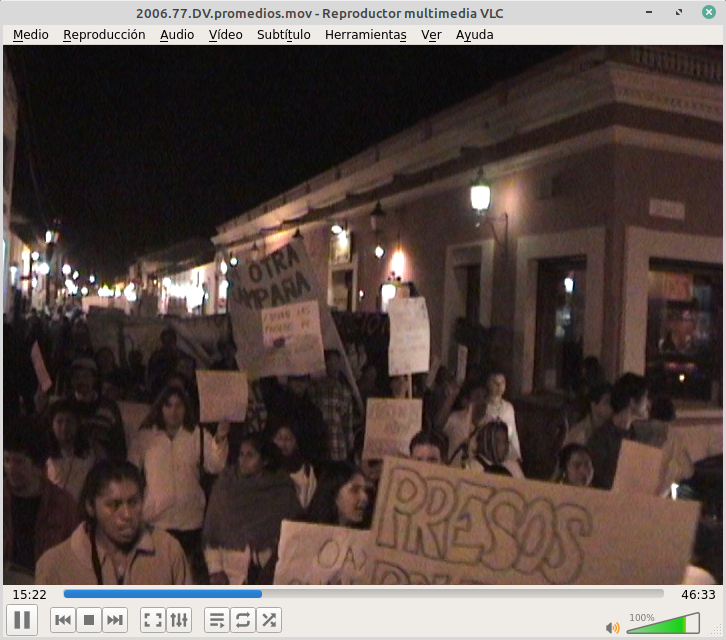Pause the video playback

22,620
